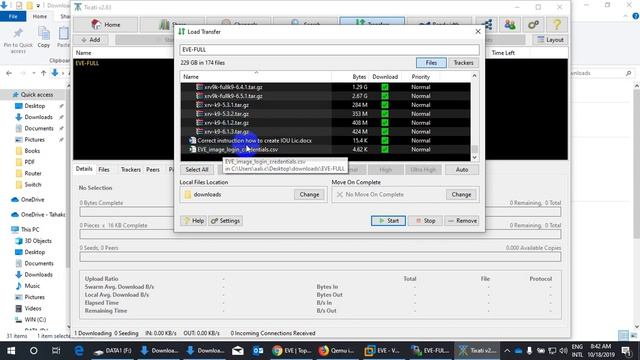Click the EVE-FULL name input field
This screenshot has width=640, height=360.
(329, 50)
